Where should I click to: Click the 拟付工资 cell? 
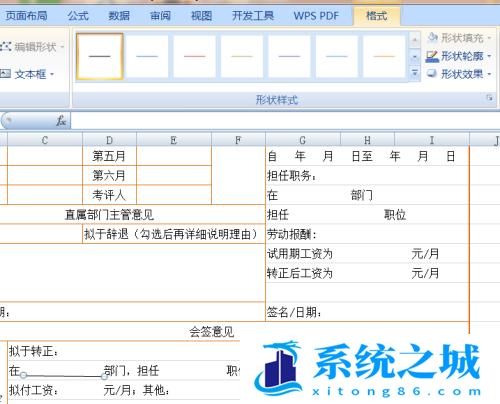33,390
